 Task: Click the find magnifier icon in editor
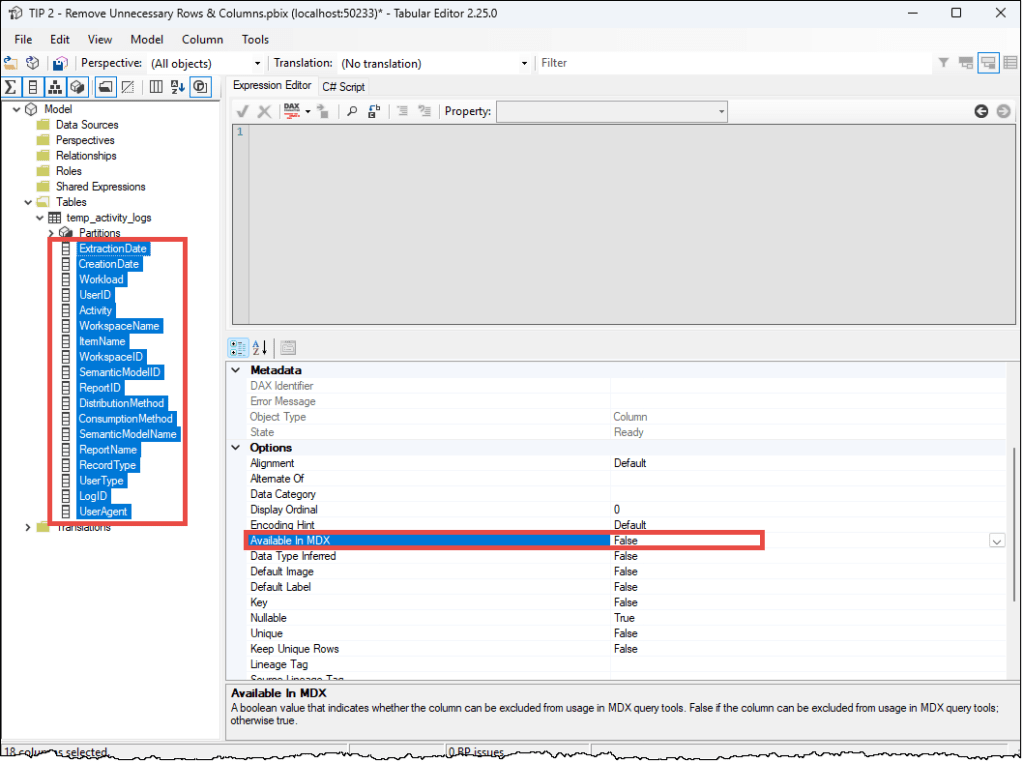pyautogui.click(x=352, y=111)
